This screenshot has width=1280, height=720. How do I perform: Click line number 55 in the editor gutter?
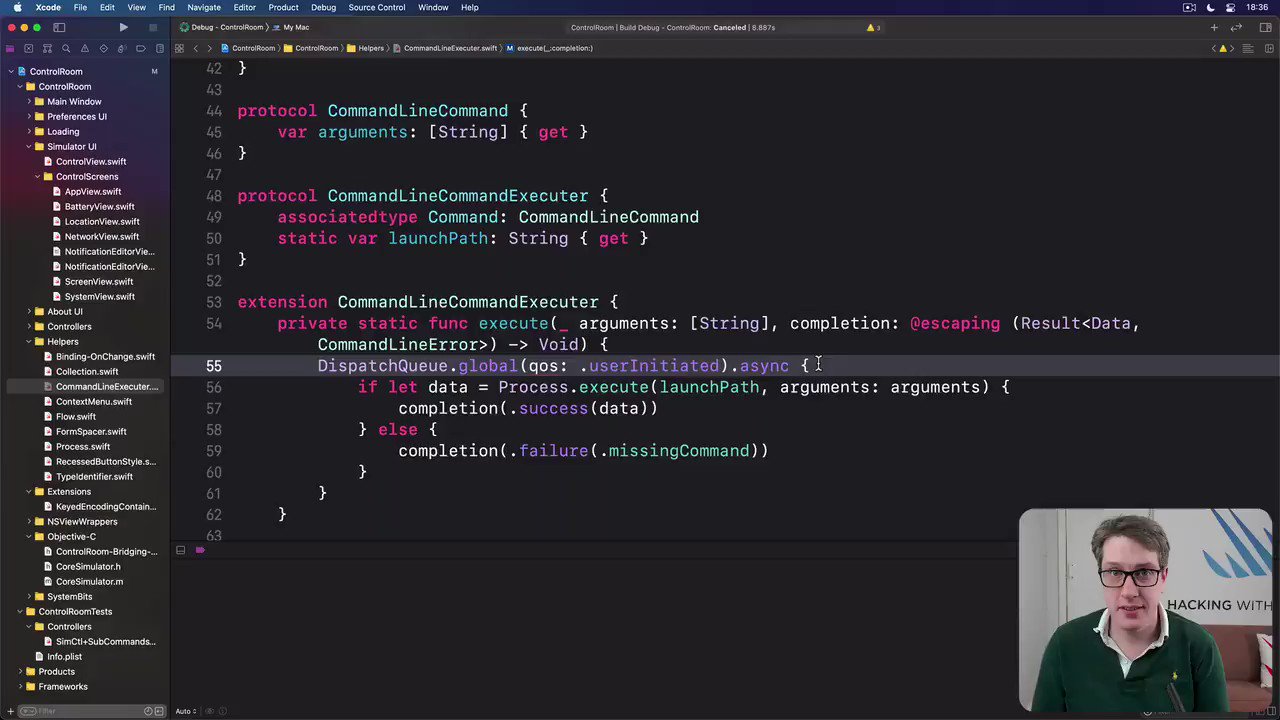[213, 366]
